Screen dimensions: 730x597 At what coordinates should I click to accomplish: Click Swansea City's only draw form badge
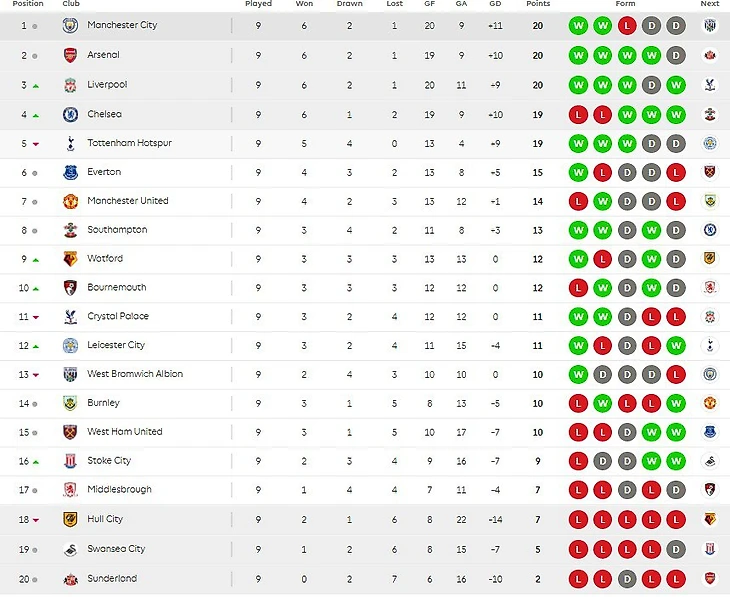coord(676,549)
